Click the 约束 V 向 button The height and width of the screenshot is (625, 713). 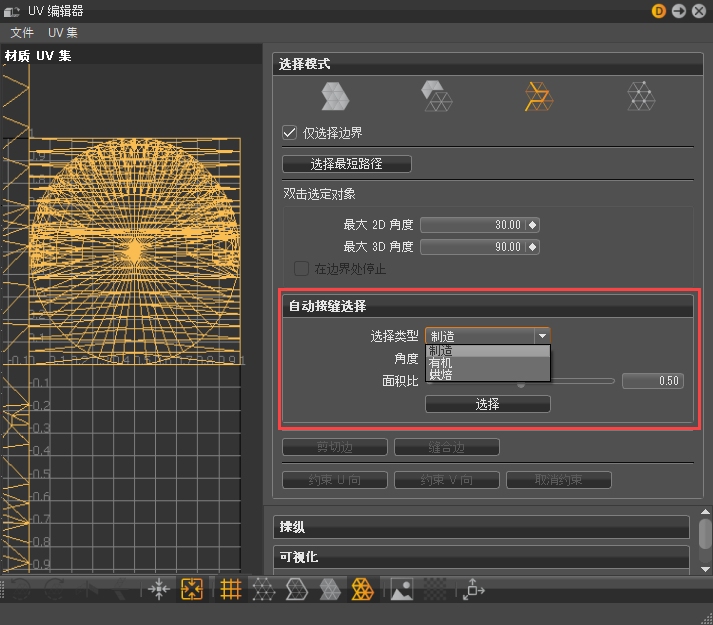click(447, 480)
